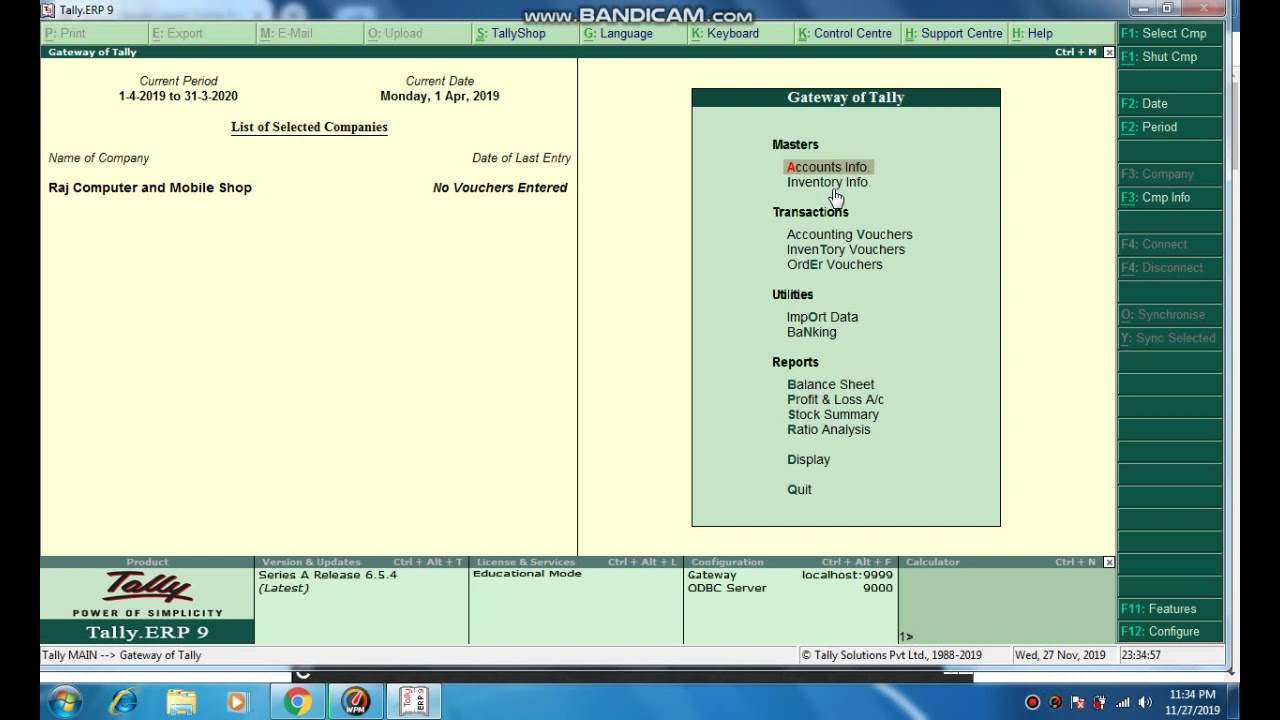Open Banking under Utilities

[x=811, y=332]
